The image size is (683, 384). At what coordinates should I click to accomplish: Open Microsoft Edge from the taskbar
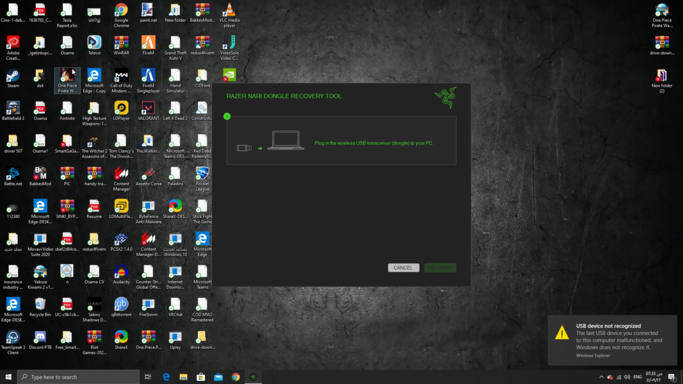[166, 377]
